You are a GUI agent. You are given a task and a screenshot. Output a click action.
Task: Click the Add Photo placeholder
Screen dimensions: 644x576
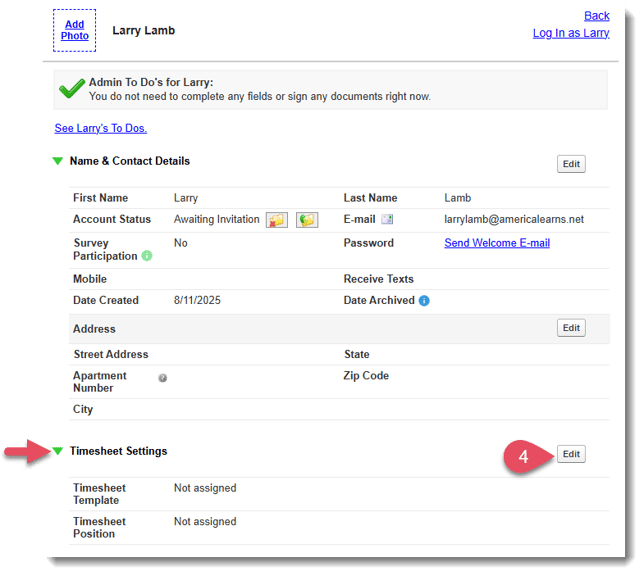coord(75,30)
